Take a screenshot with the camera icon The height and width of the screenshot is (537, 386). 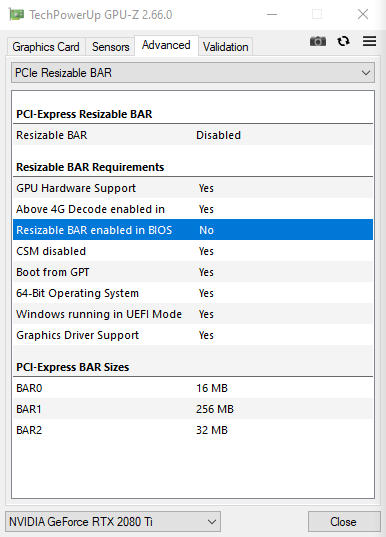(x=317, y=41)
